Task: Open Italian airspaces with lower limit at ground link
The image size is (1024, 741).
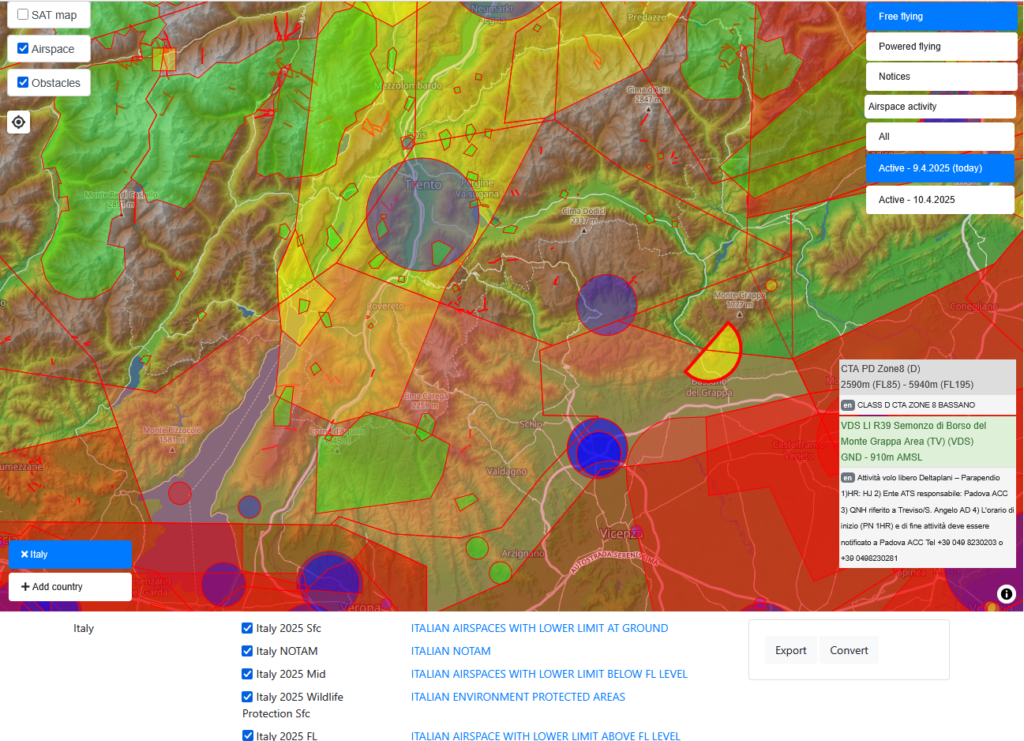Action: click(x=539, y=628)
